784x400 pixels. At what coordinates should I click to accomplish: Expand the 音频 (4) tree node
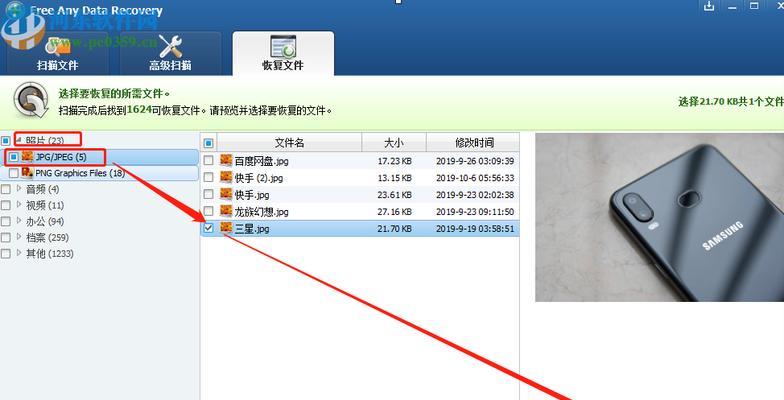[19, 188]
